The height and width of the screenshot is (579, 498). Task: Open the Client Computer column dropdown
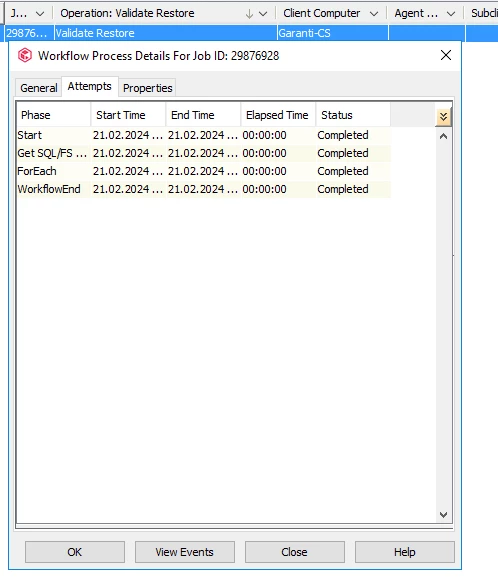click(374, 14)
